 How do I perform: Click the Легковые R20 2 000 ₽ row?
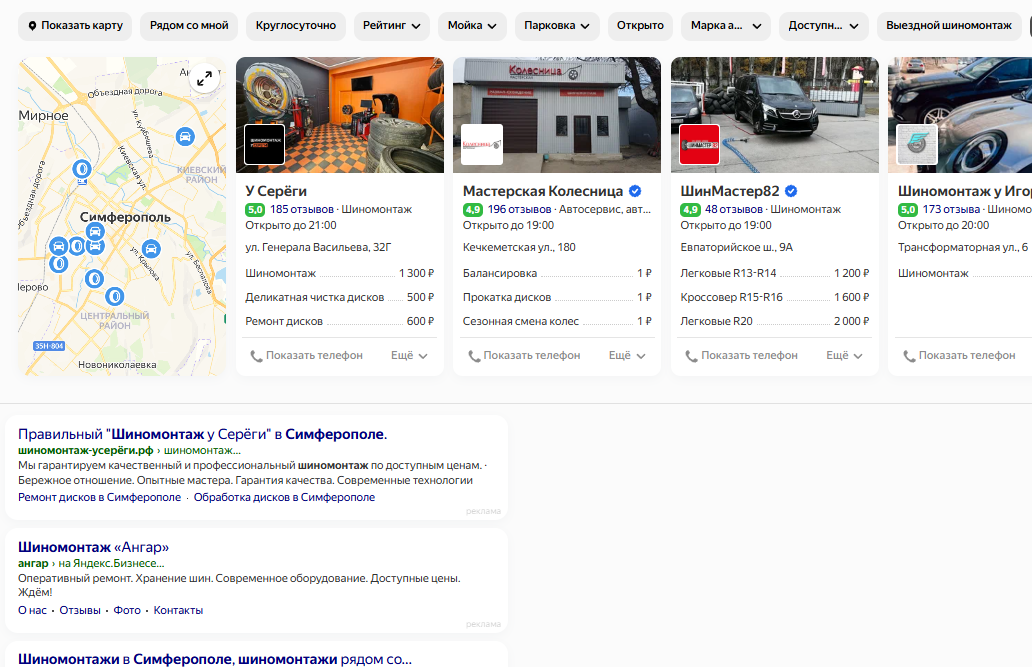click(775, 321)
